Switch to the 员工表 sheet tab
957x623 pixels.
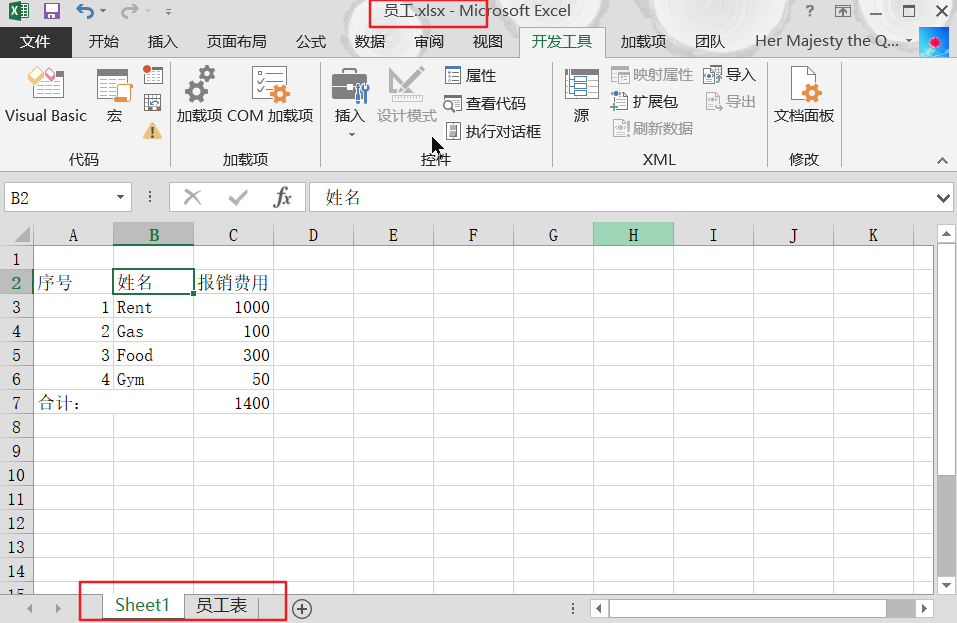tap(222, 604)
